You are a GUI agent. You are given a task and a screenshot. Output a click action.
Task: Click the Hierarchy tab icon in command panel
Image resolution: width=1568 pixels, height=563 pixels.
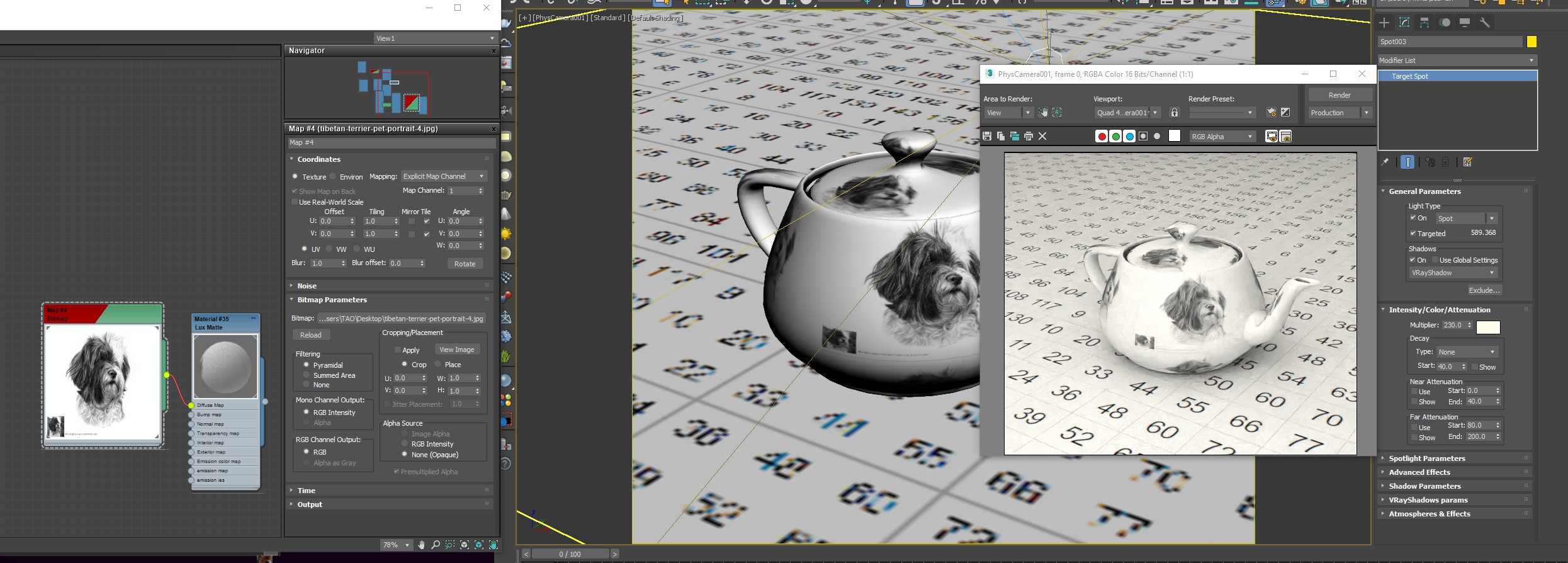click(1424, 23)
